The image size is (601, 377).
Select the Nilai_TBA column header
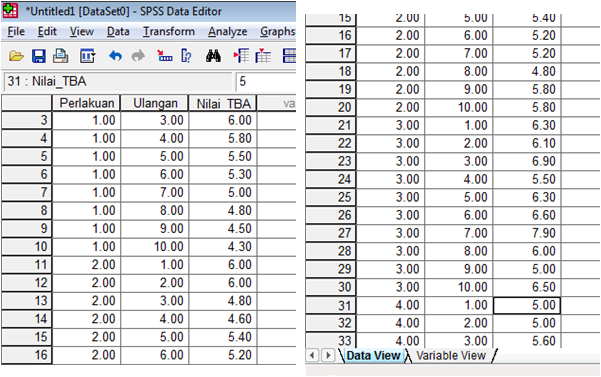(x=223, y=103)
